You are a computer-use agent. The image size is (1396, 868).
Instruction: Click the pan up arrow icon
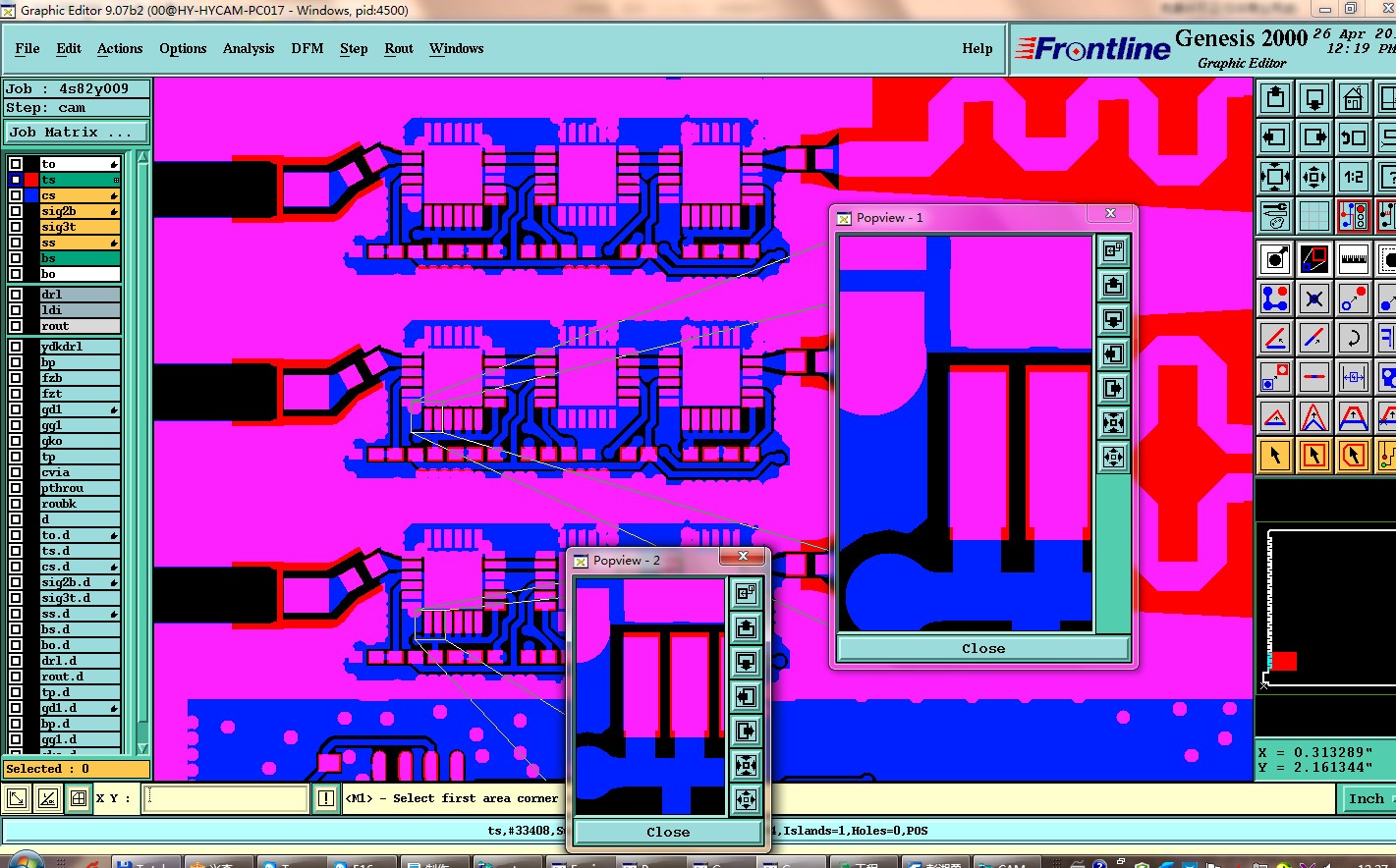[1275, 98]
